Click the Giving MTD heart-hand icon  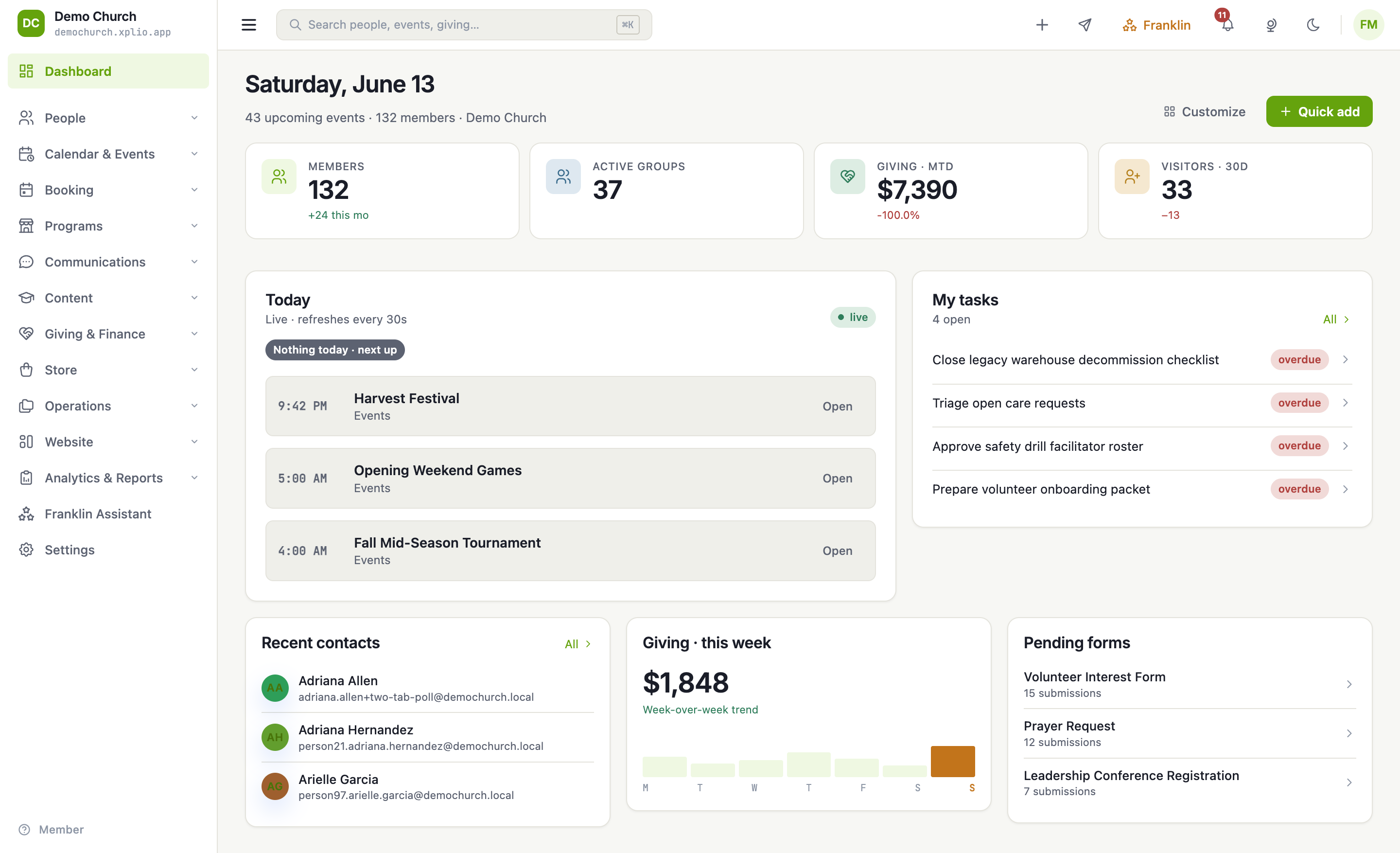(847, 177)
